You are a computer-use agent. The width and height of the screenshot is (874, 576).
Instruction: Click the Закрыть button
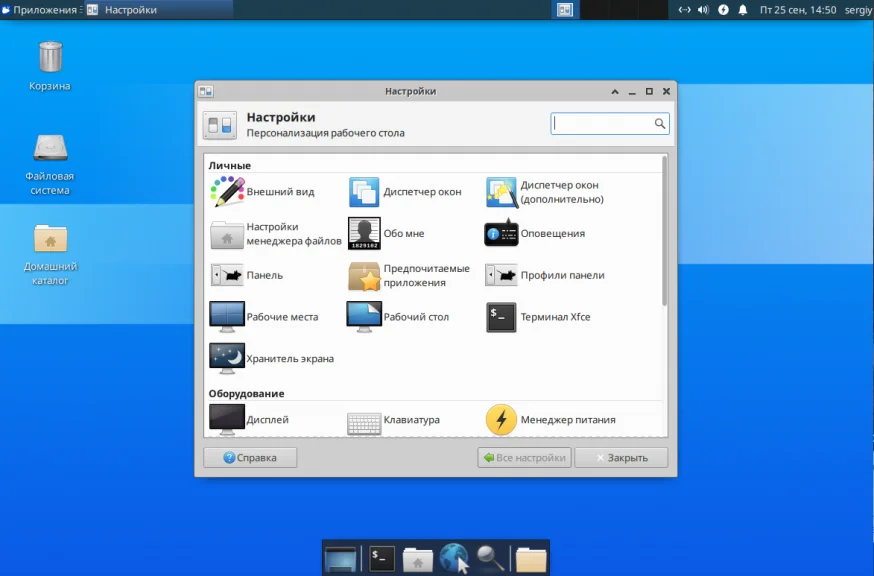tap(621, 458)
